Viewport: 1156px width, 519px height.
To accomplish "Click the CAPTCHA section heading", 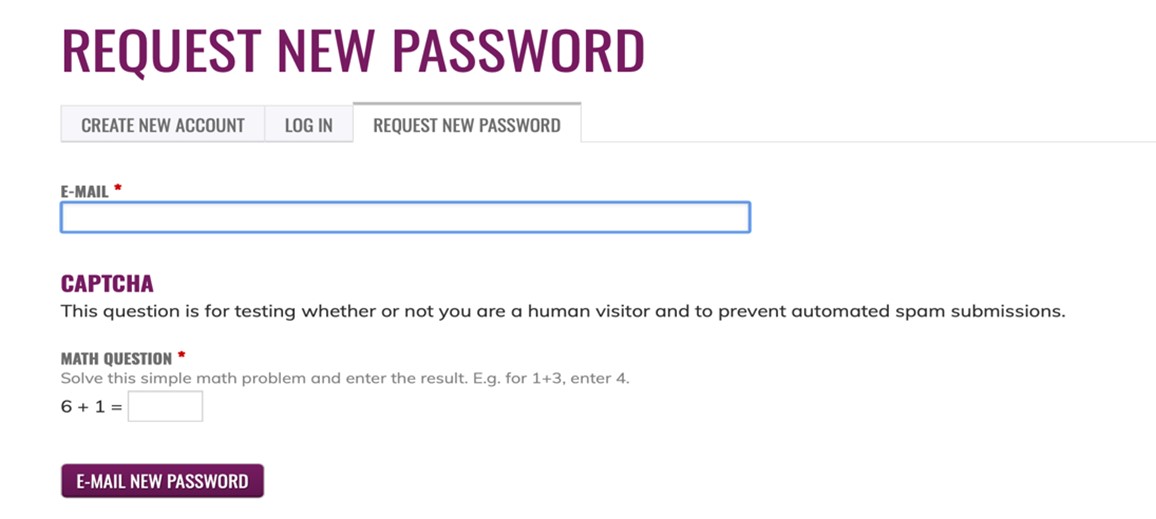I will (107, 284).
